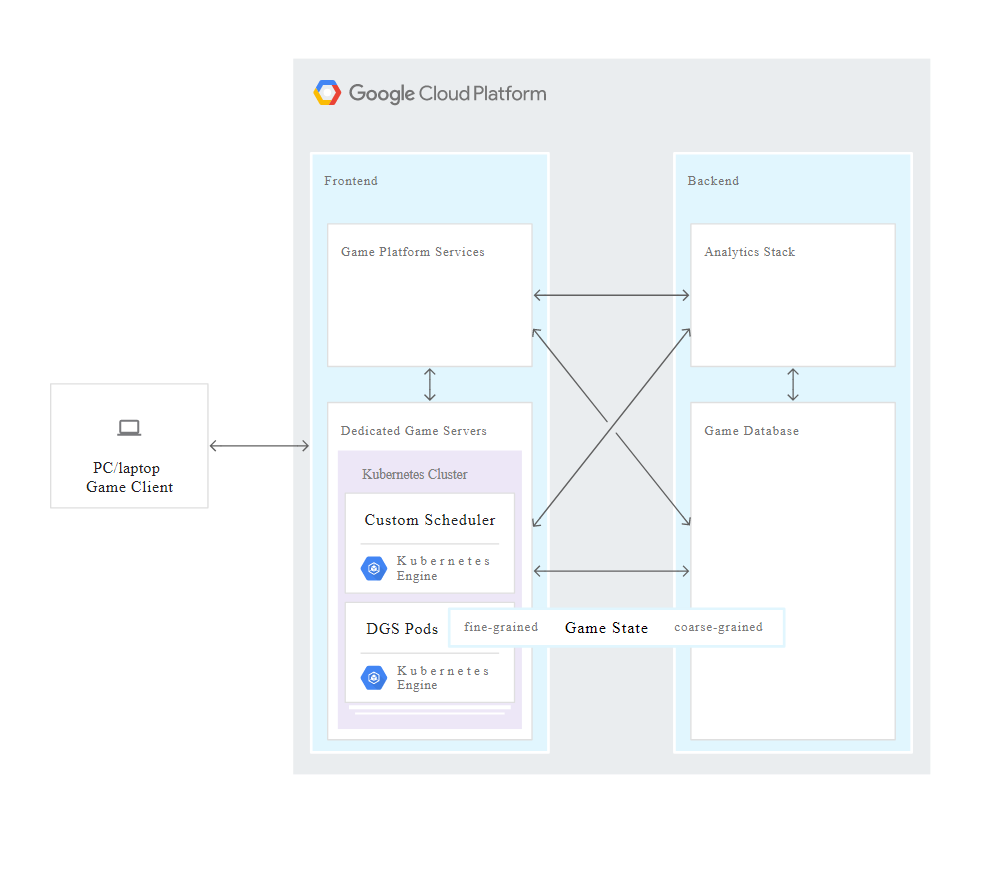Click the Game Database label

[751, 431]
